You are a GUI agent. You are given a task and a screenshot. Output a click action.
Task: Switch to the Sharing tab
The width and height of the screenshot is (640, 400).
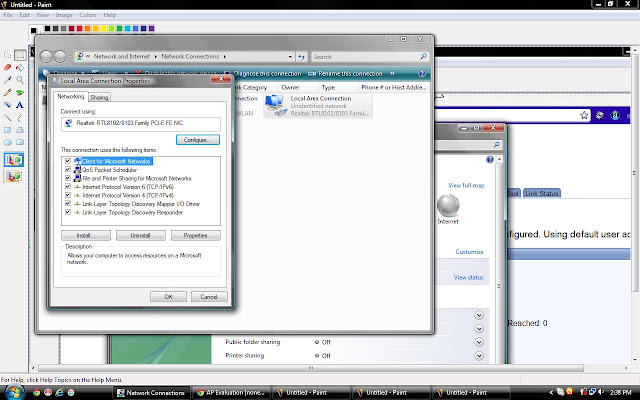(x=99, y=97)
